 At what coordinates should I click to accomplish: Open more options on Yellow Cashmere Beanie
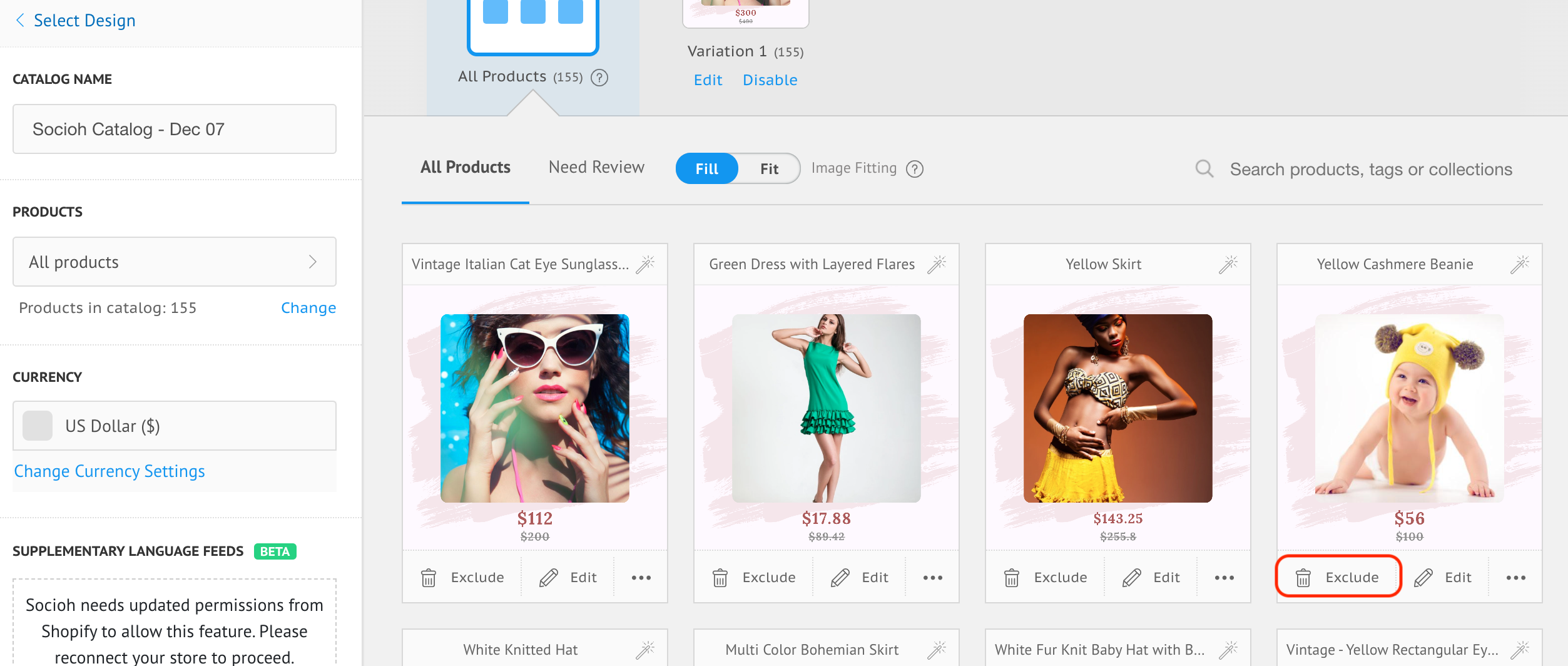(x=1515, y=578)
